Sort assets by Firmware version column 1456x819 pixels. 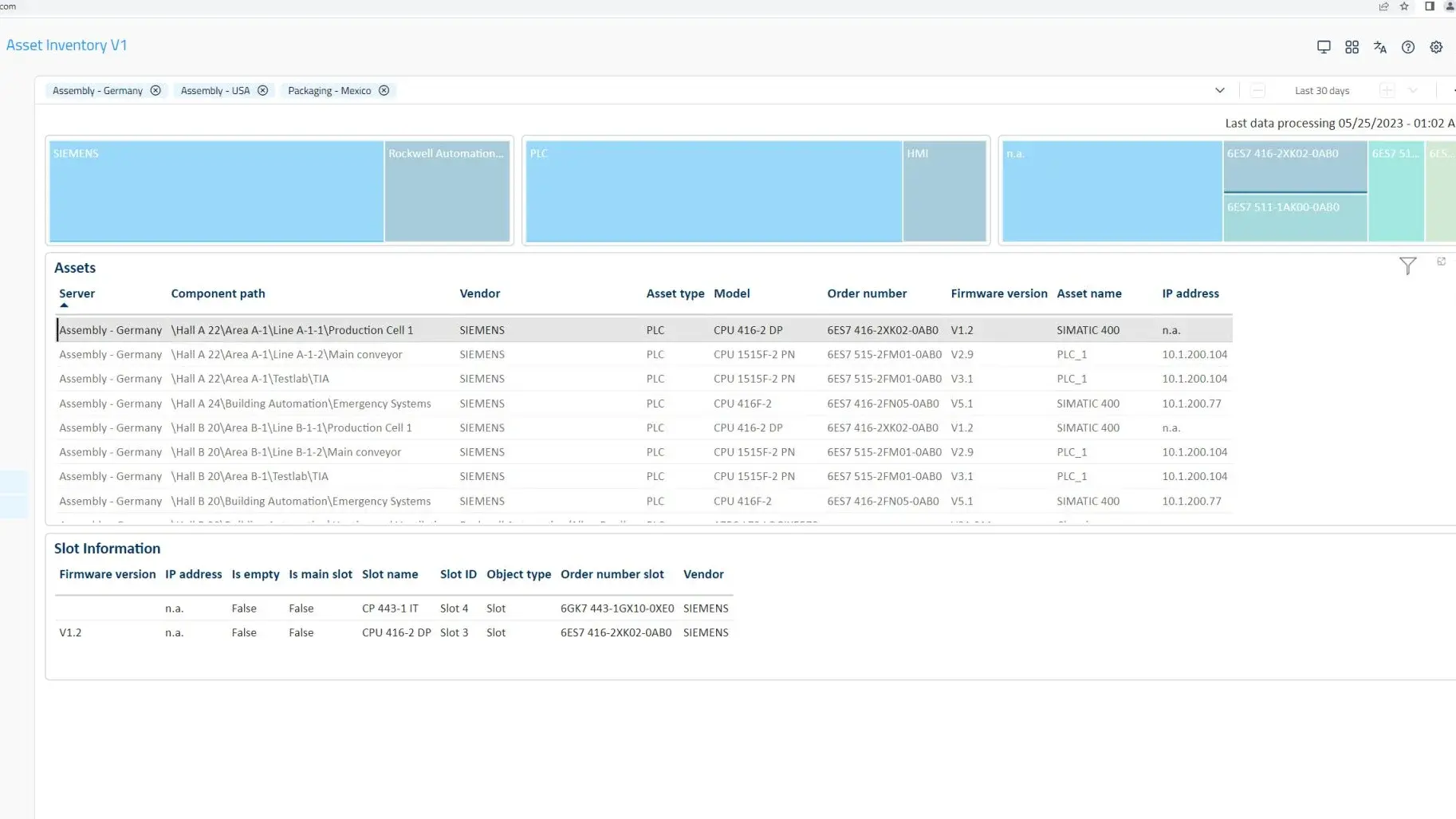point(998,293)
